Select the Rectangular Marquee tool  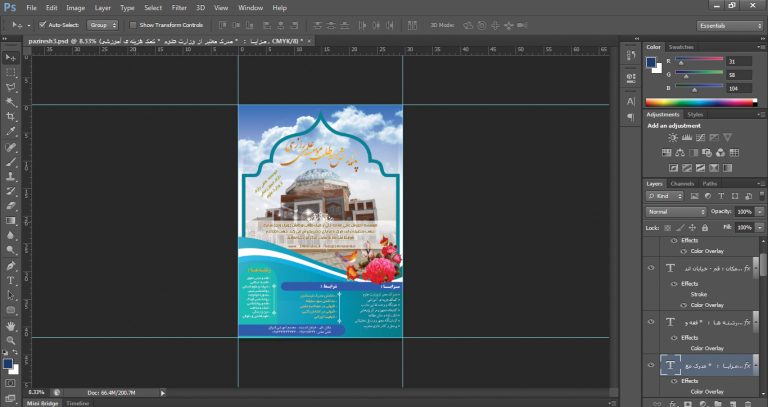[10, 73]
